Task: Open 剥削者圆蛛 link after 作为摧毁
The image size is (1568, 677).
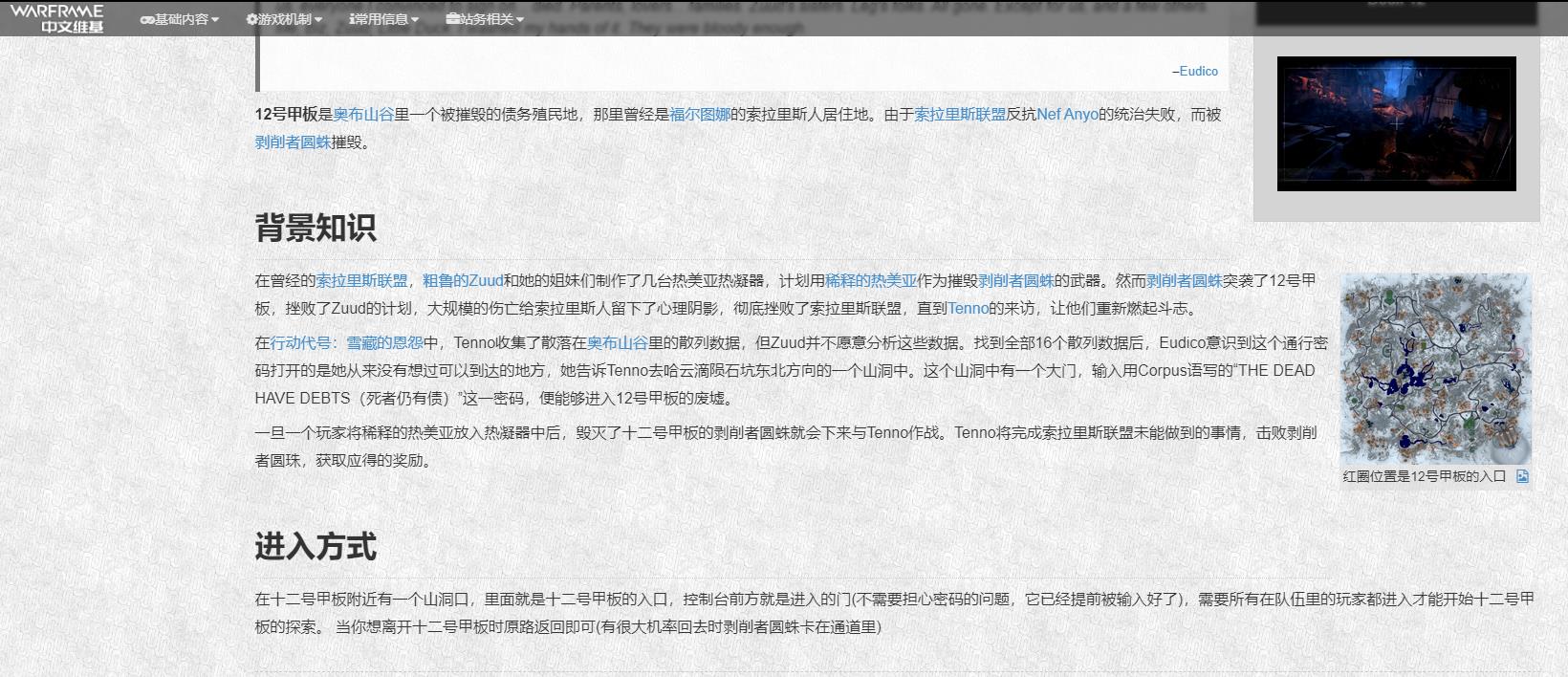Action: [1015, 280]
